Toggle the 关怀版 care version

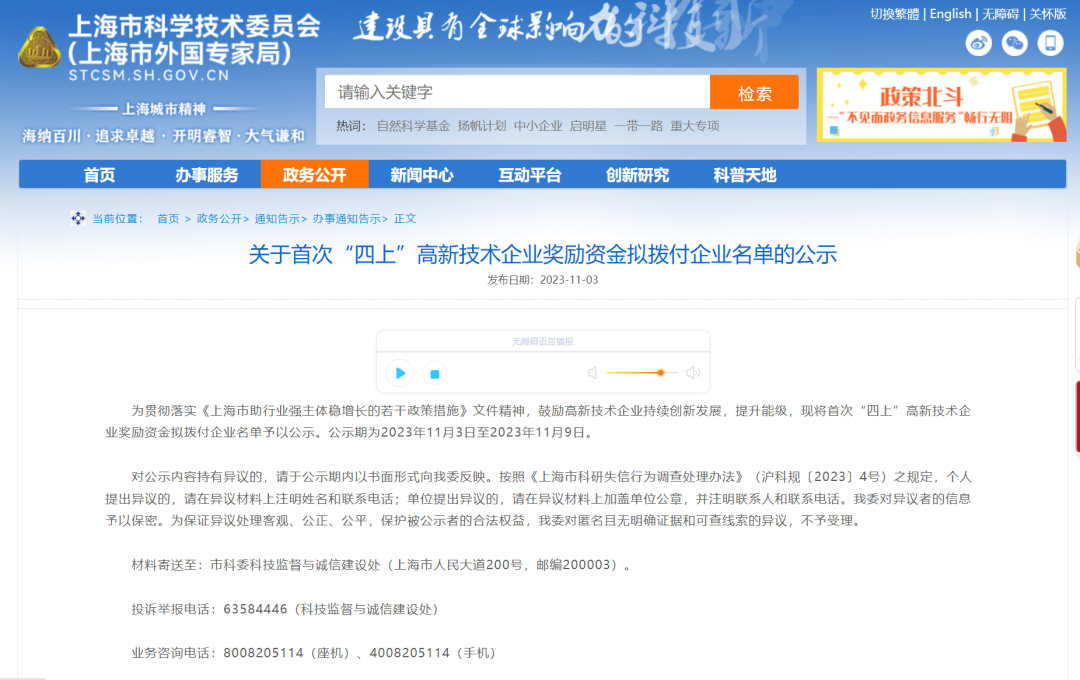(x=1048, y=14)
